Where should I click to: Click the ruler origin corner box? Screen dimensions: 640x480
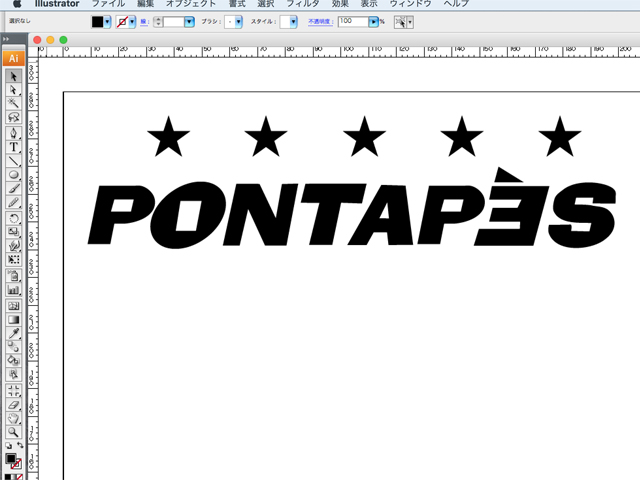coord(33,52)
